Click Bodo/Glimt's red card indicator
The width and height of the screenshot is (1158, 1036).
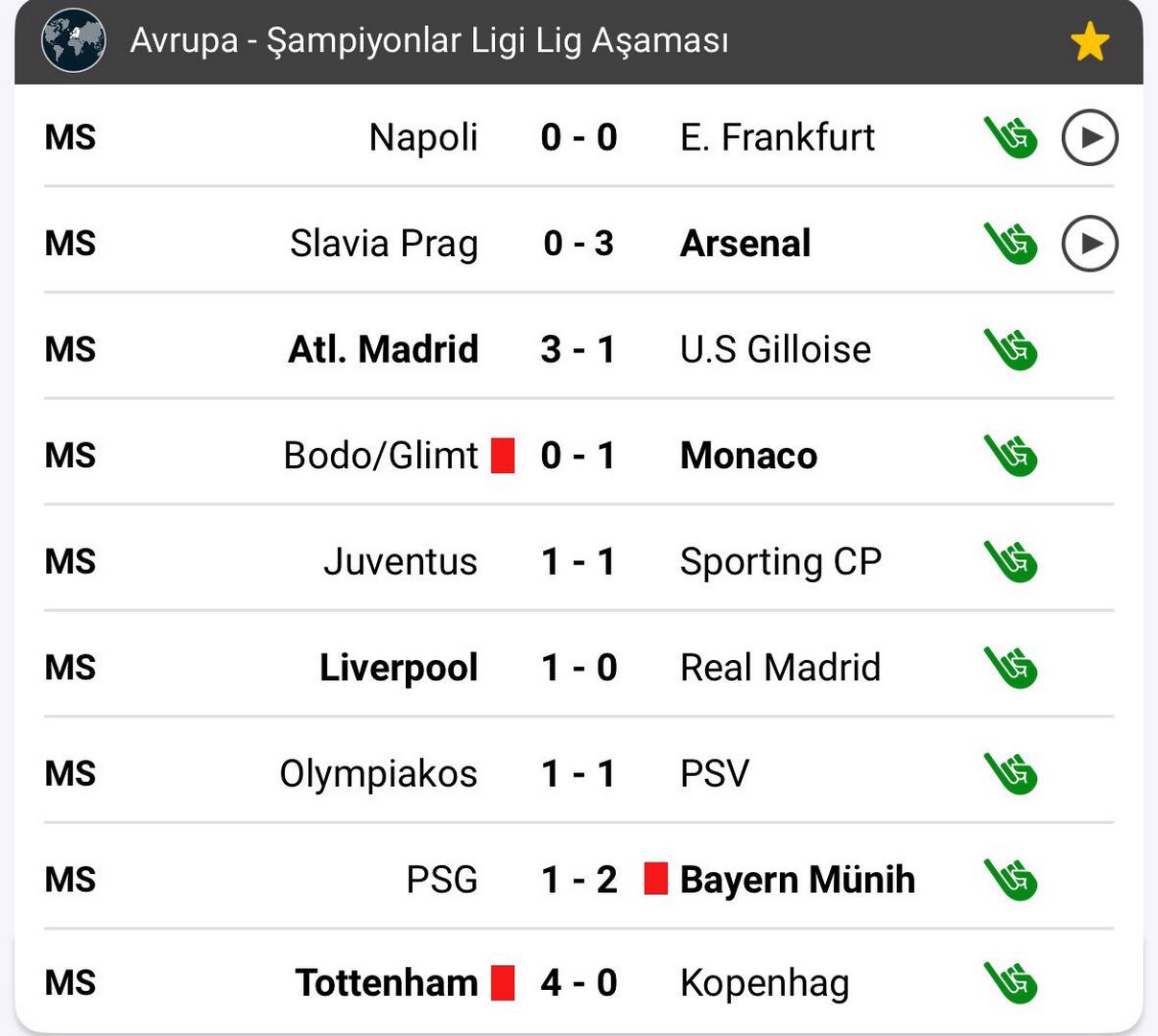click(x=503, y=456)
